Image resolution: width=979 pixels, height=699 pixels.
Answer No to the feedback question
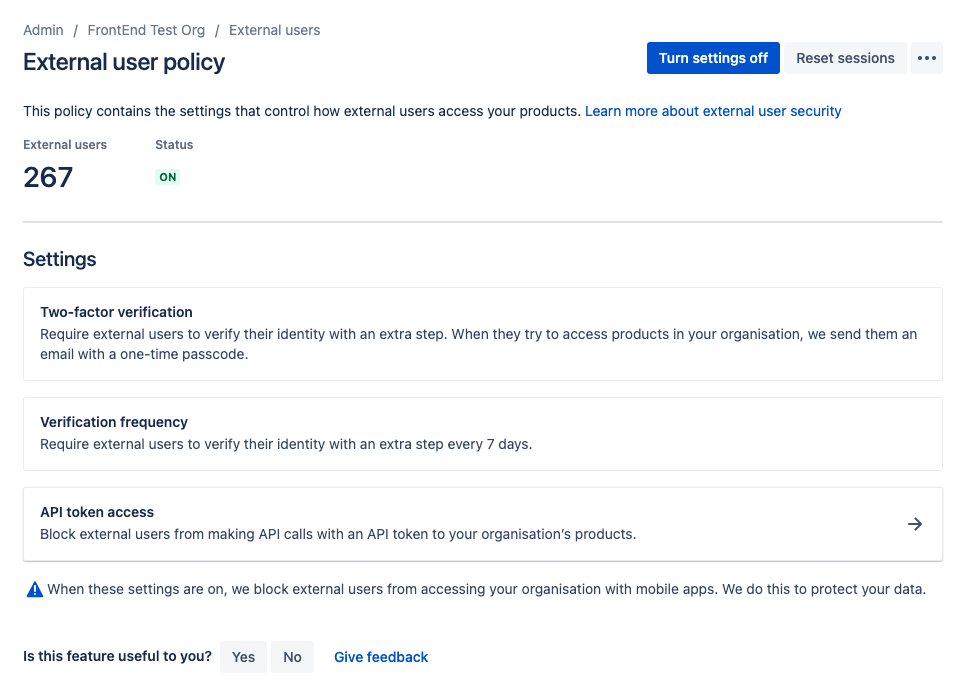pyautogui.click(x=292, y=657)
